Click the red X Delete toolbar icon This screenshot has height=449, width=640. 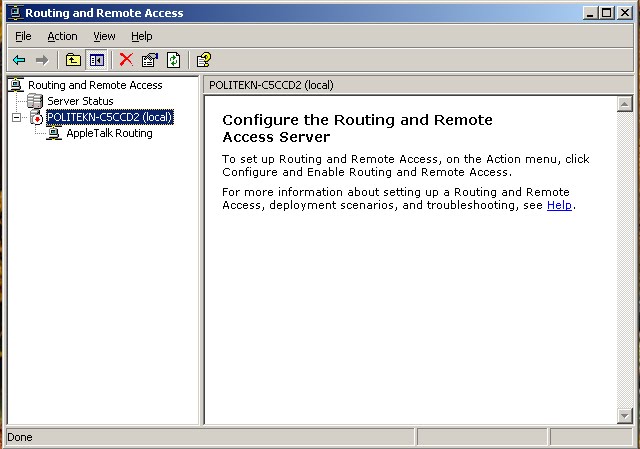coord(126,60)
